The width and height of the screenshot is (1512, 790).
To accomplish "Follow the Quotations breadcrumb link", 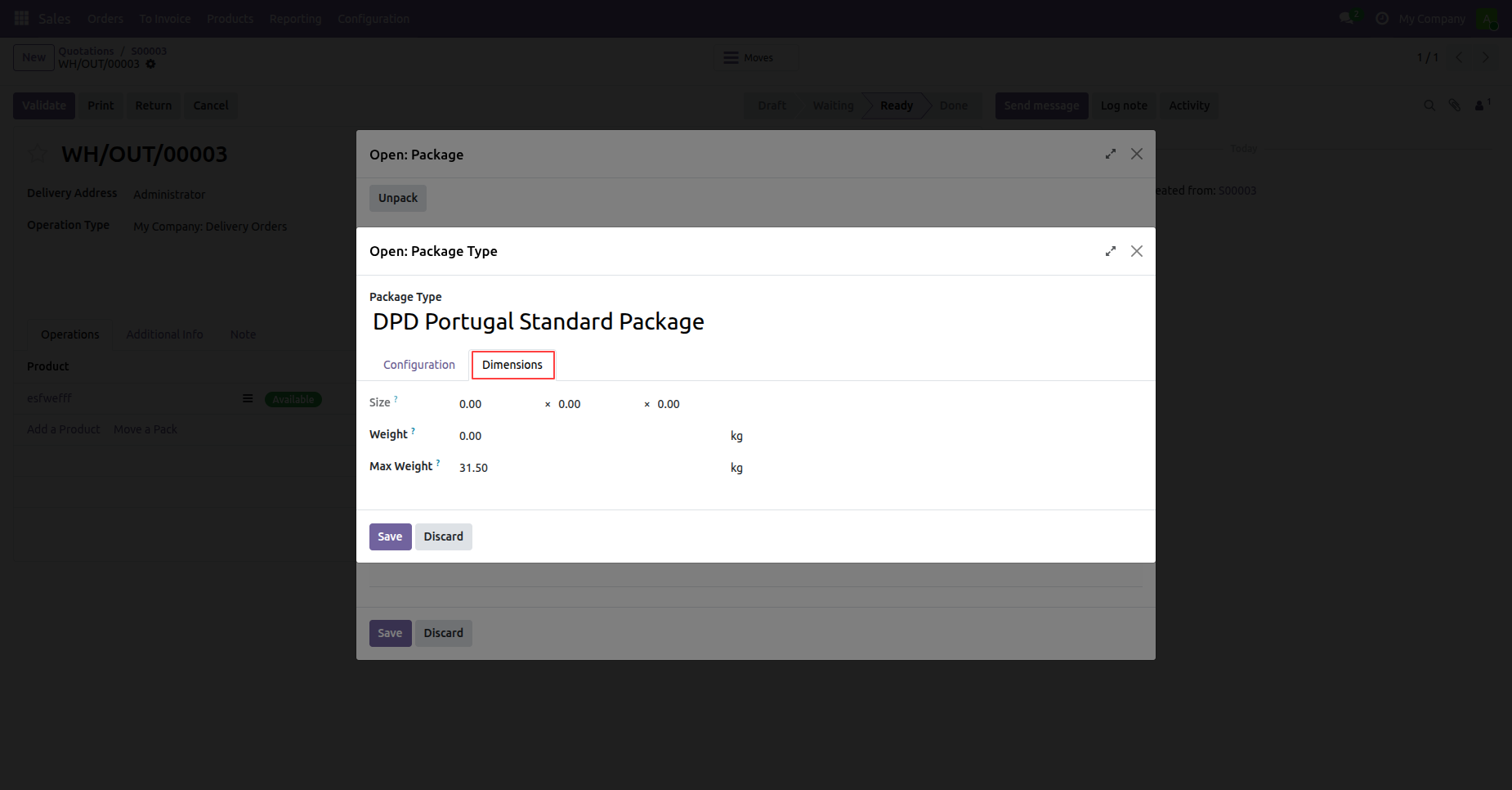I will pyautogui.click(x=86, y=51).
